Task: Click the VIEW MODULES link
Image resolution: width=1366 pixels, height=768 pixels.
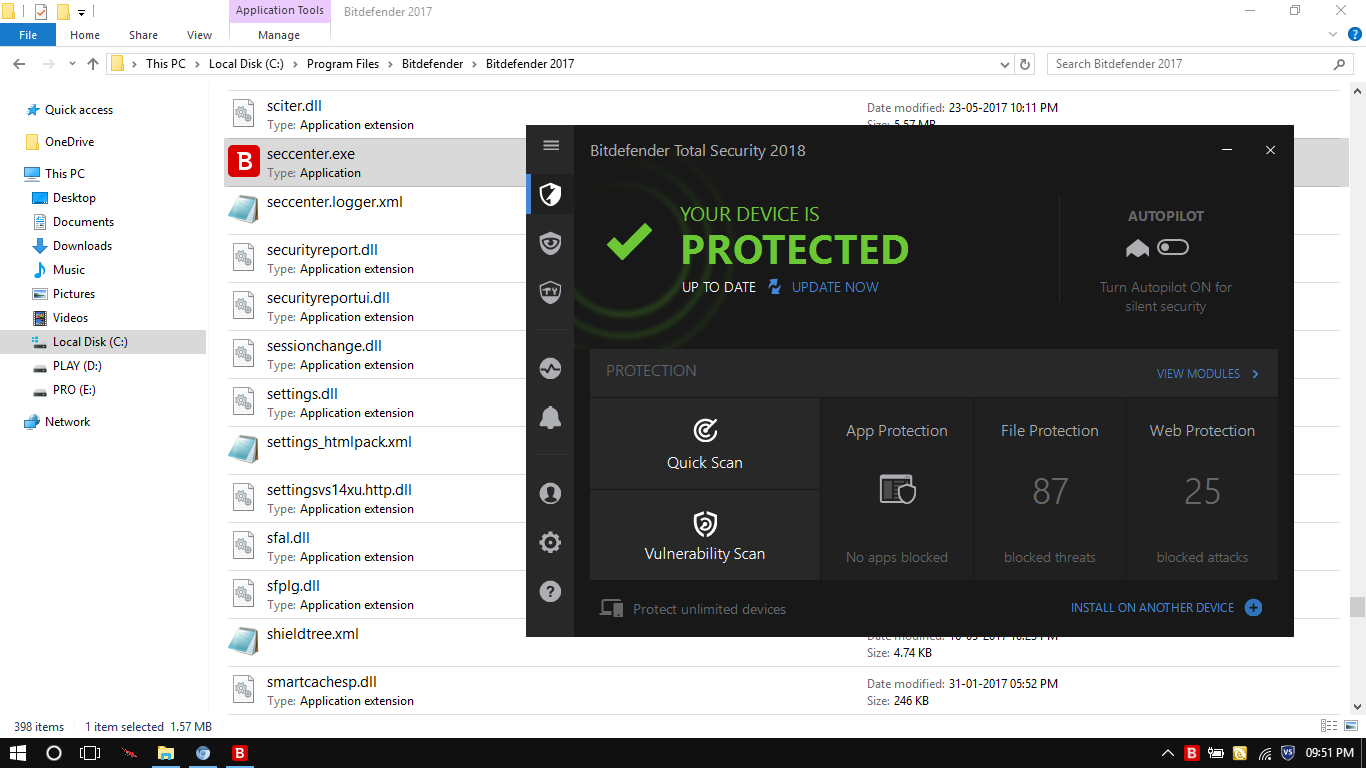Action: 1198,374
